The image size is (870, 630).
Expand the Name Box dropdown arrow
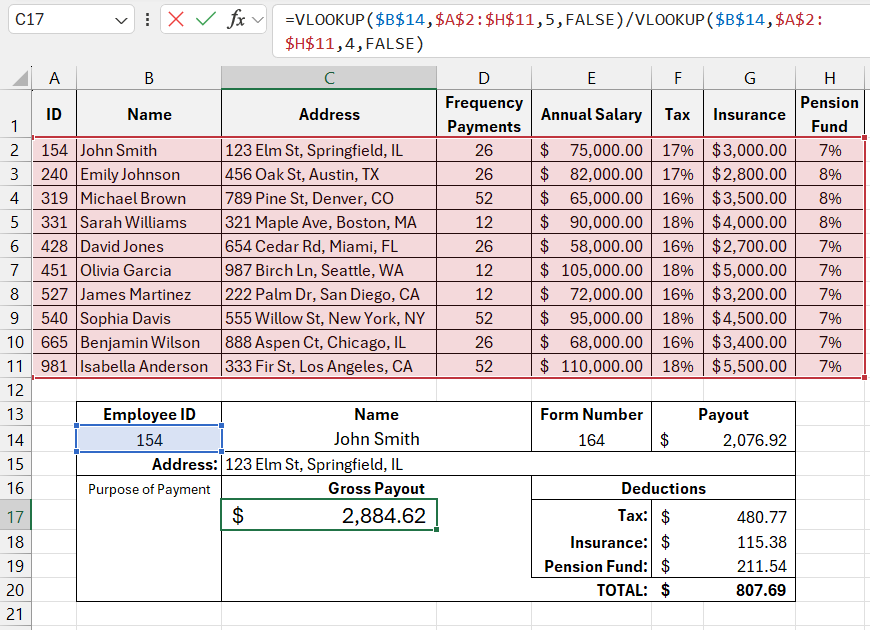click(x=121, y=20)
